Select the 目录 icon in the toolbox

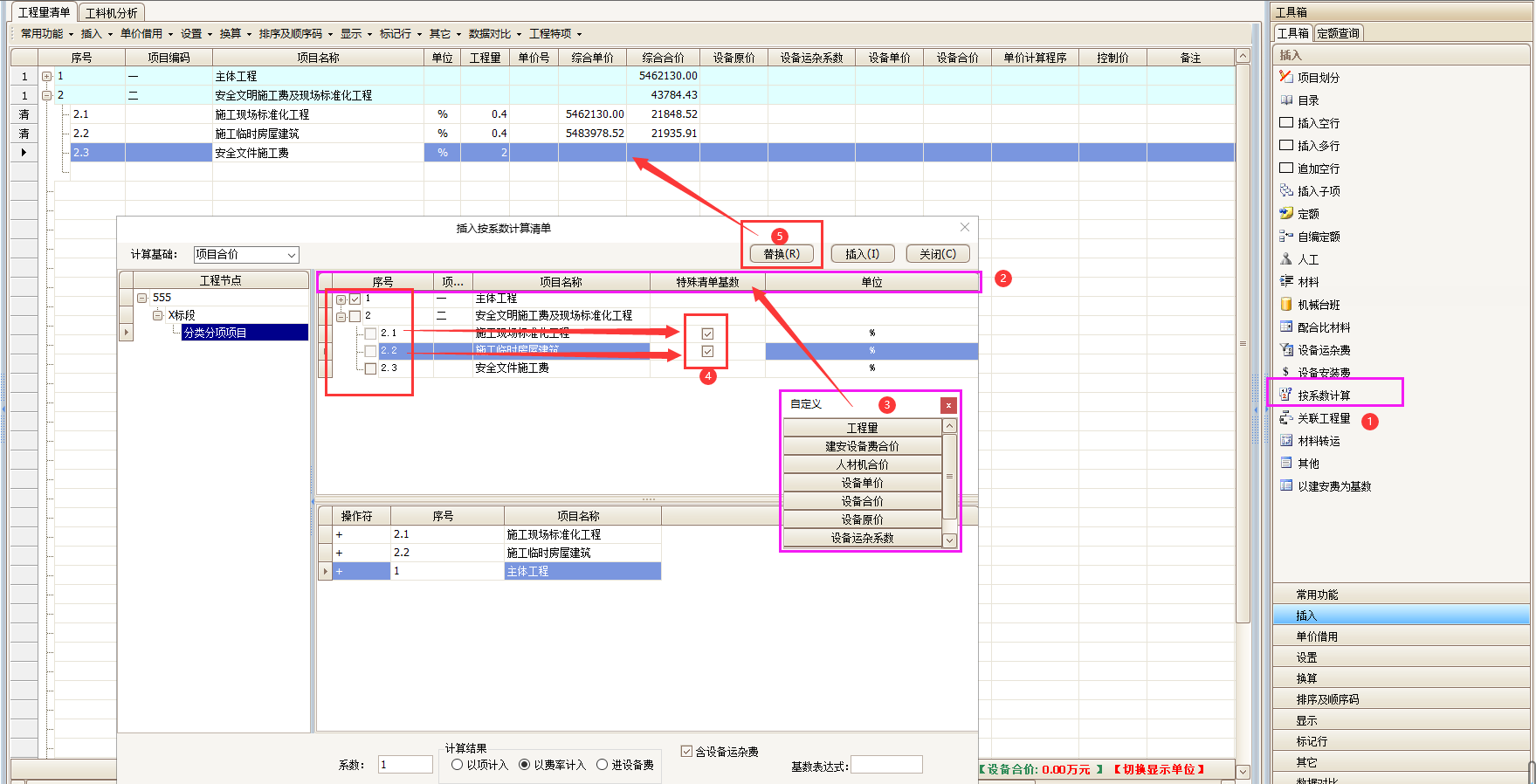pos(1285,100)
